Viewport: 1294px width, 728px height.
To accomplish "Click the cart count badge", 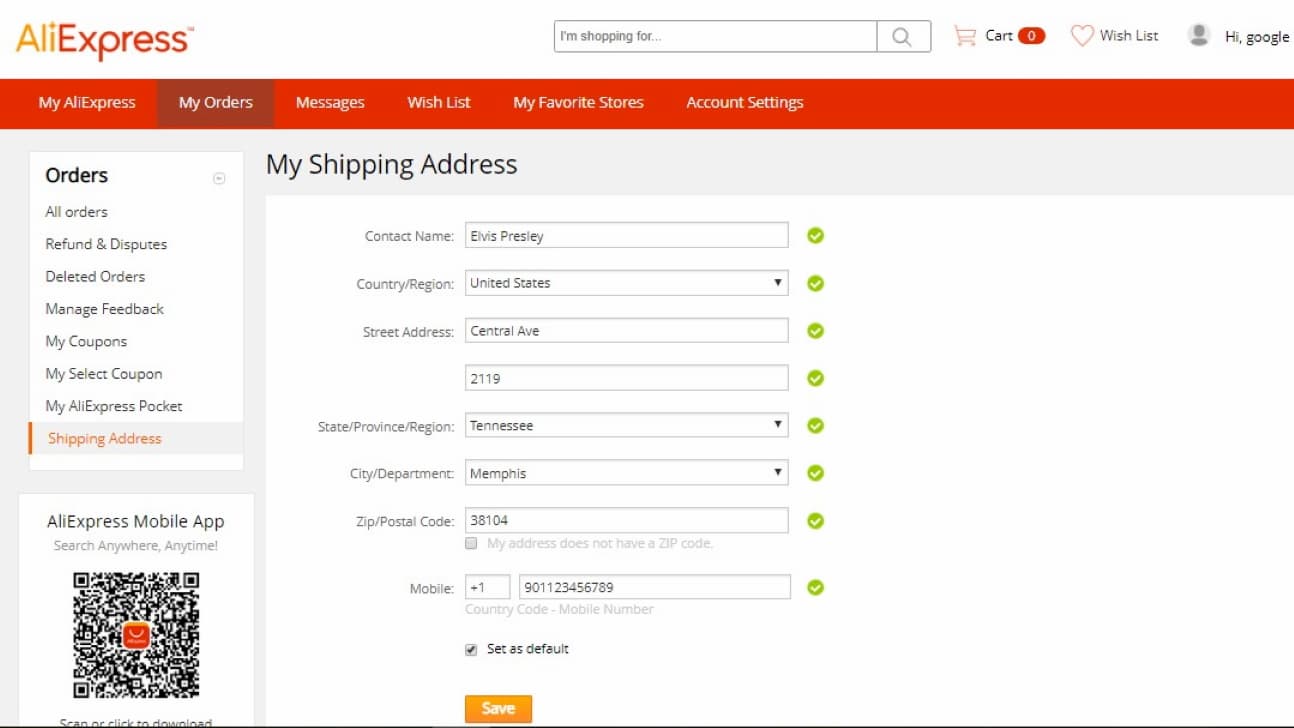I will click(1031, 36).
